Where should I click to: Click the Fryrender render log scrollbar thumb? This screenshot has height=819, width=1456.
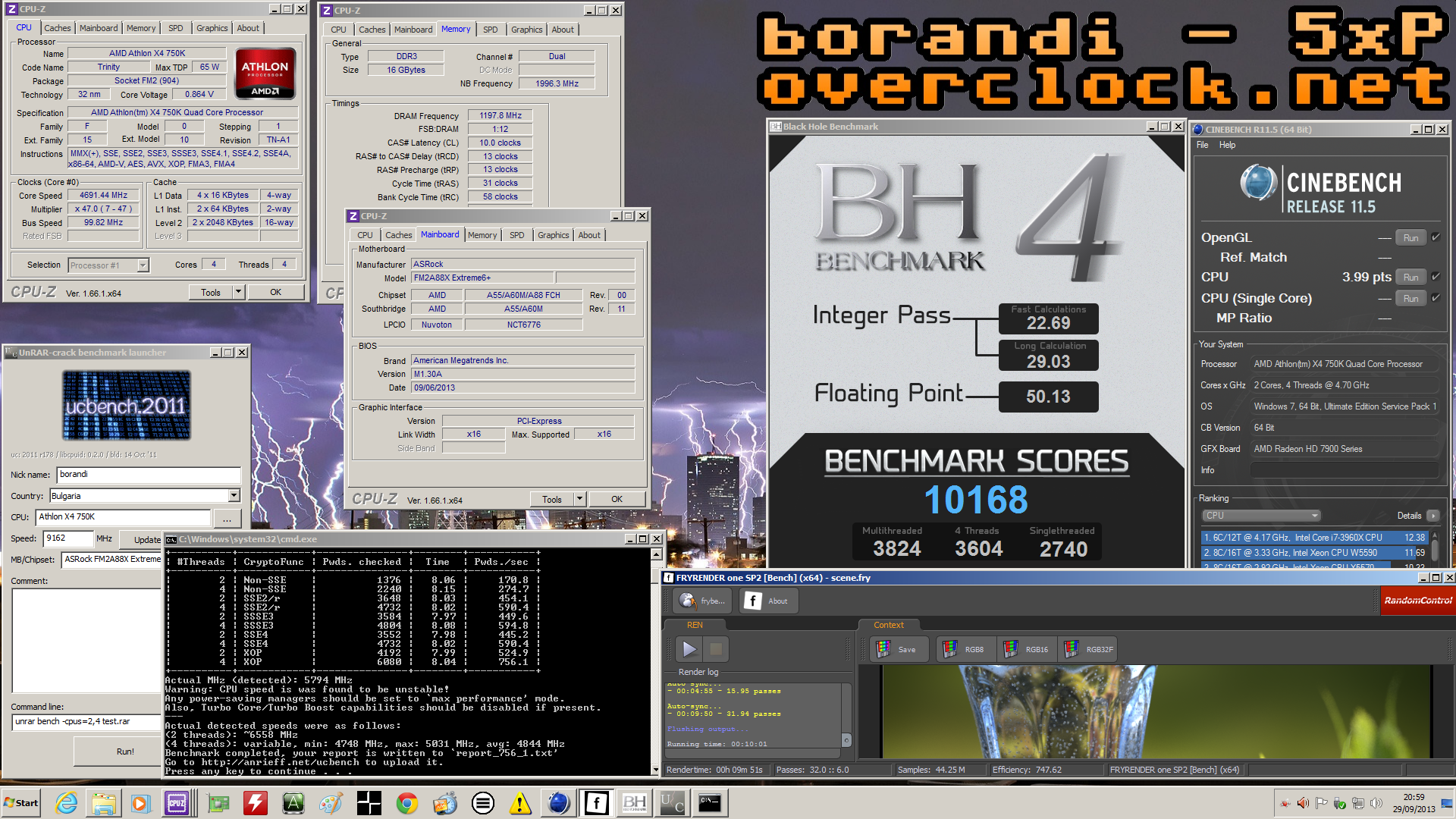[846, 739]
